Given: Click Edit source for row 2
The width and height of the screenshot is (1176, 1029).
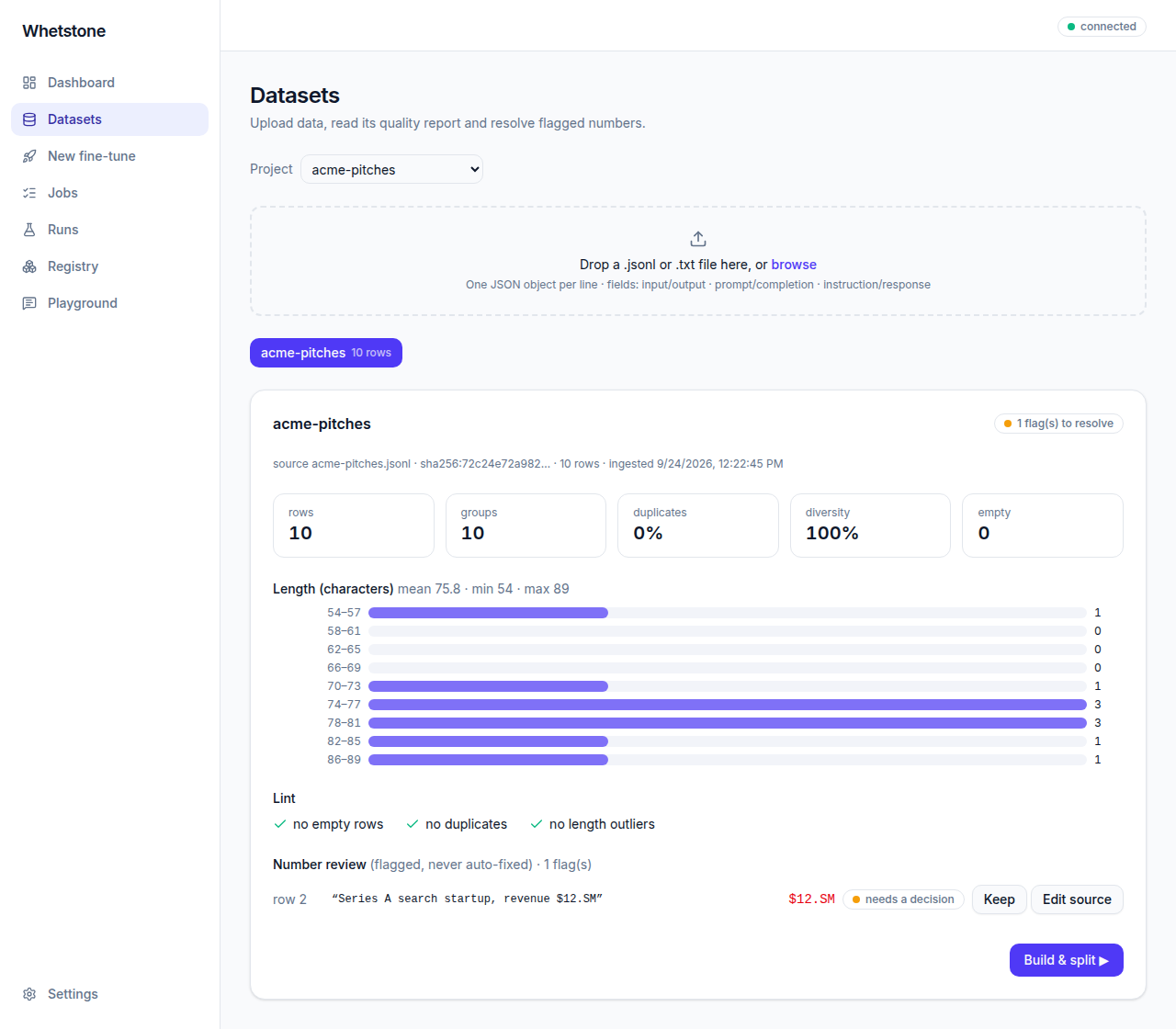Looking at the screenshot, I should click(1077, 899).
